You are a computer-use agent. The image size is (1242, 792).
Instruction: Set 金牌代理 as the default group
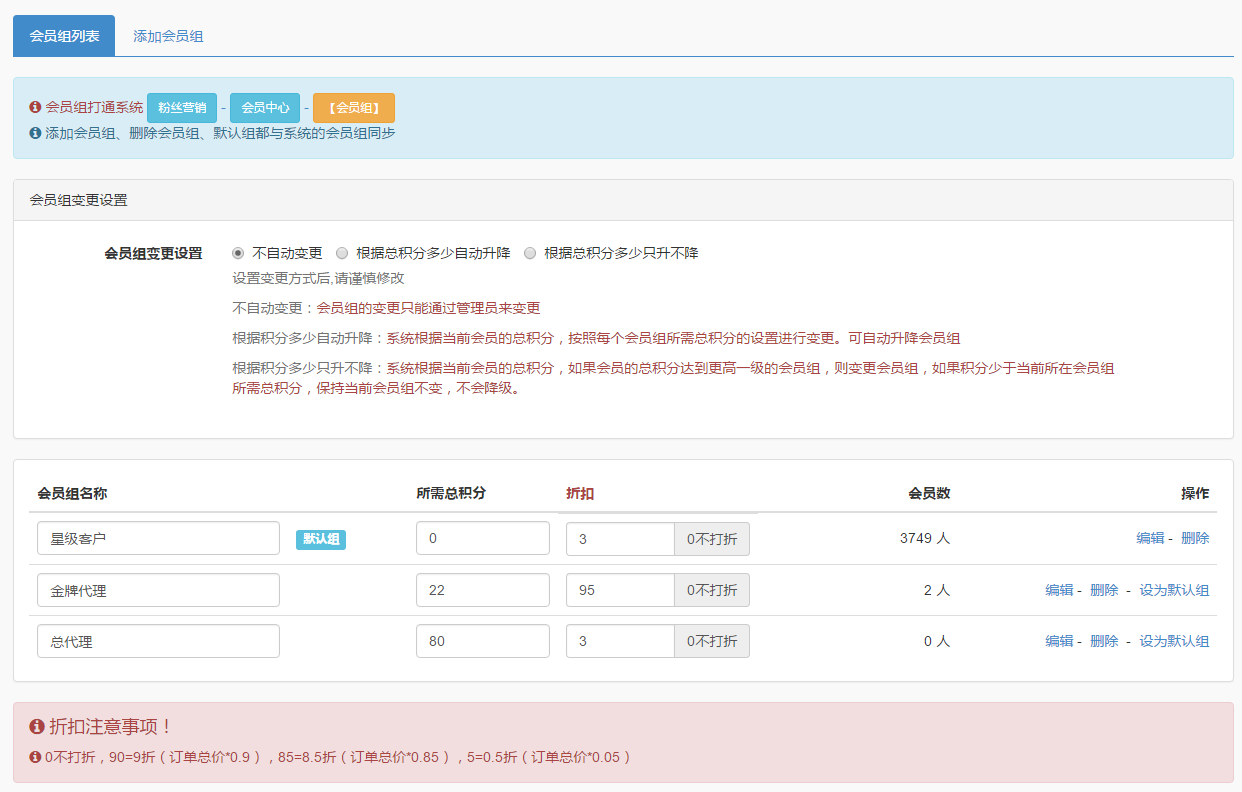(x=1174, y=590)
